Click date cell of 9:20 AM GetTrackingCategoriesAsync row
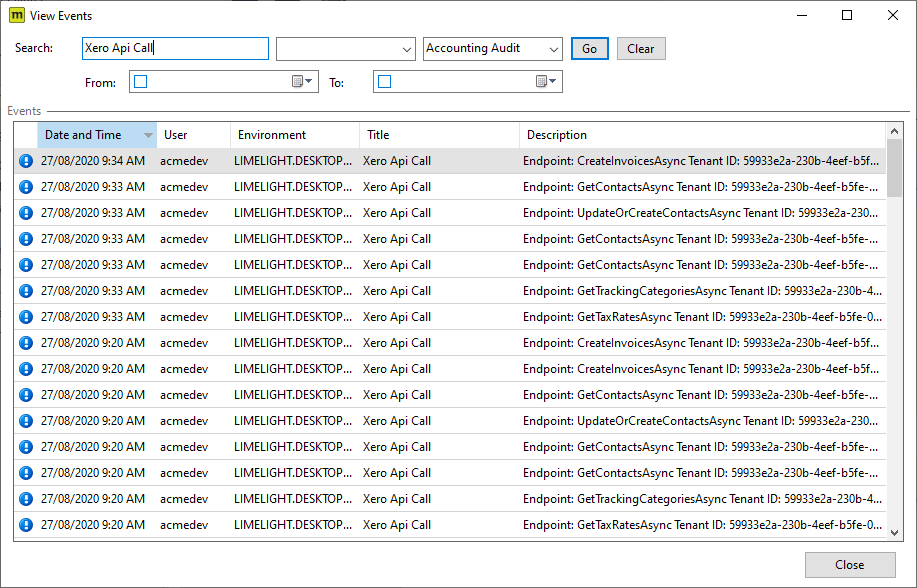Viewport: 917px width, 588px height. click(93, 499)
